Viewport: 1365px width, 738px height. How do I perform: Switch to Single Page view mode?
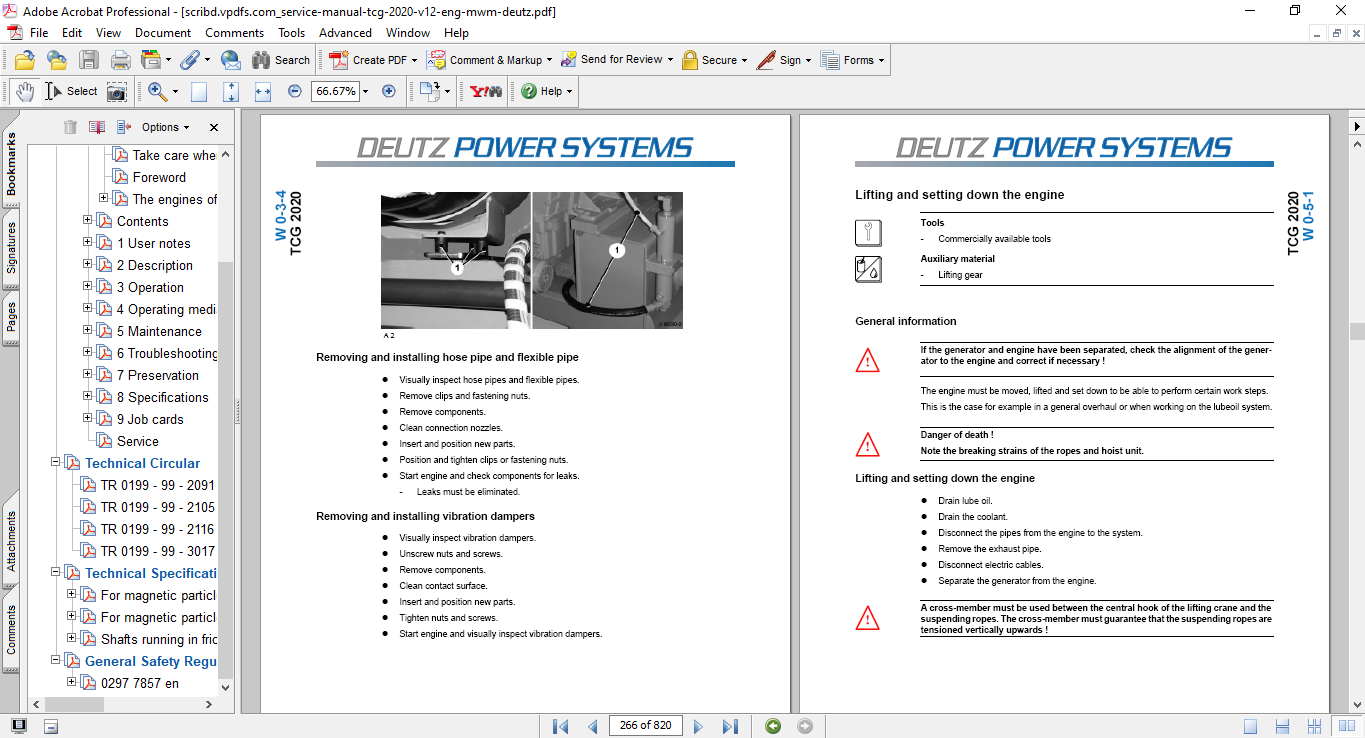click(1251, 726)
